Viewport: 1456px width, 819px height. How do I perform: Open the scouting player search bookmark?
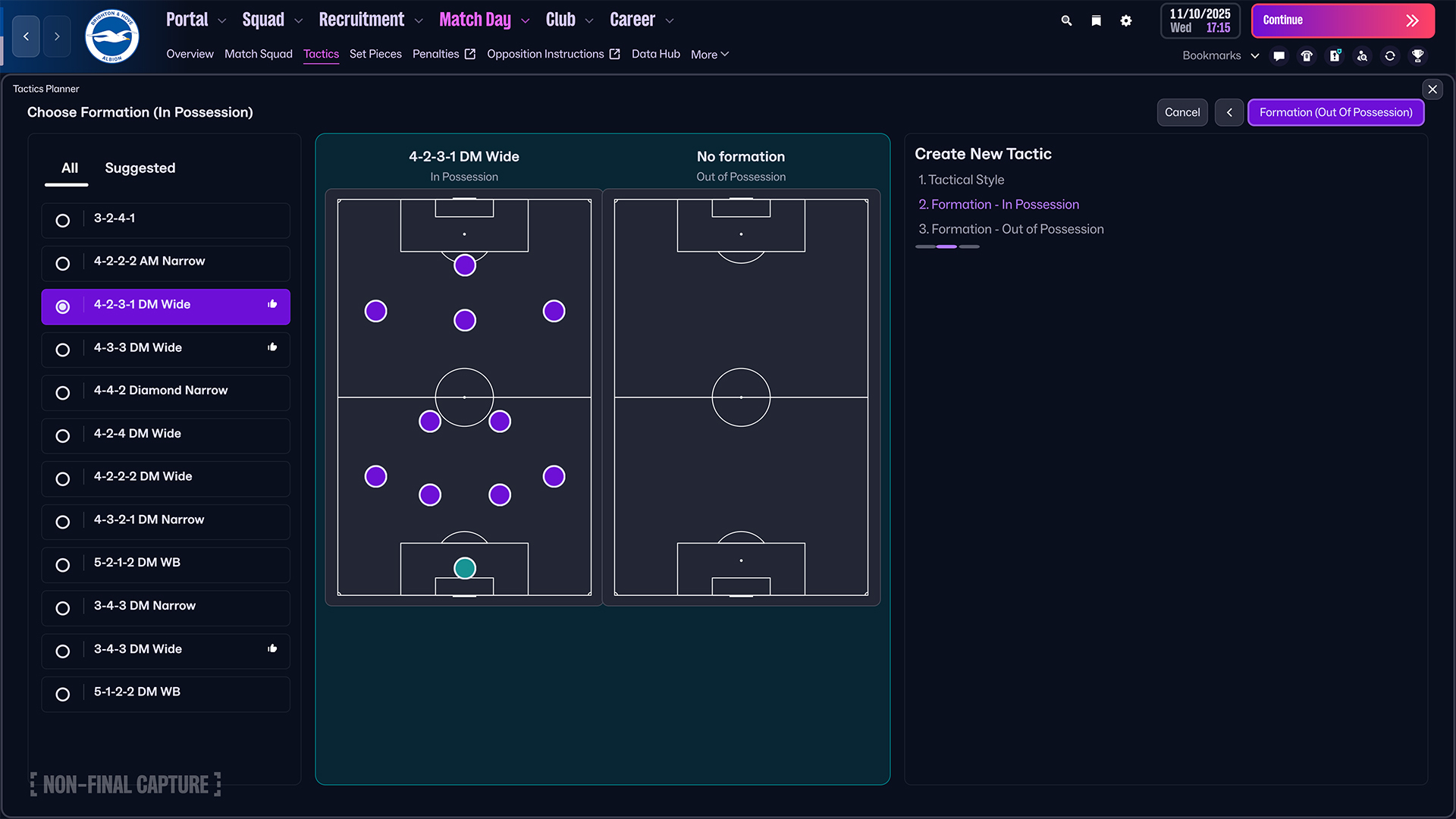point(1363,55)
